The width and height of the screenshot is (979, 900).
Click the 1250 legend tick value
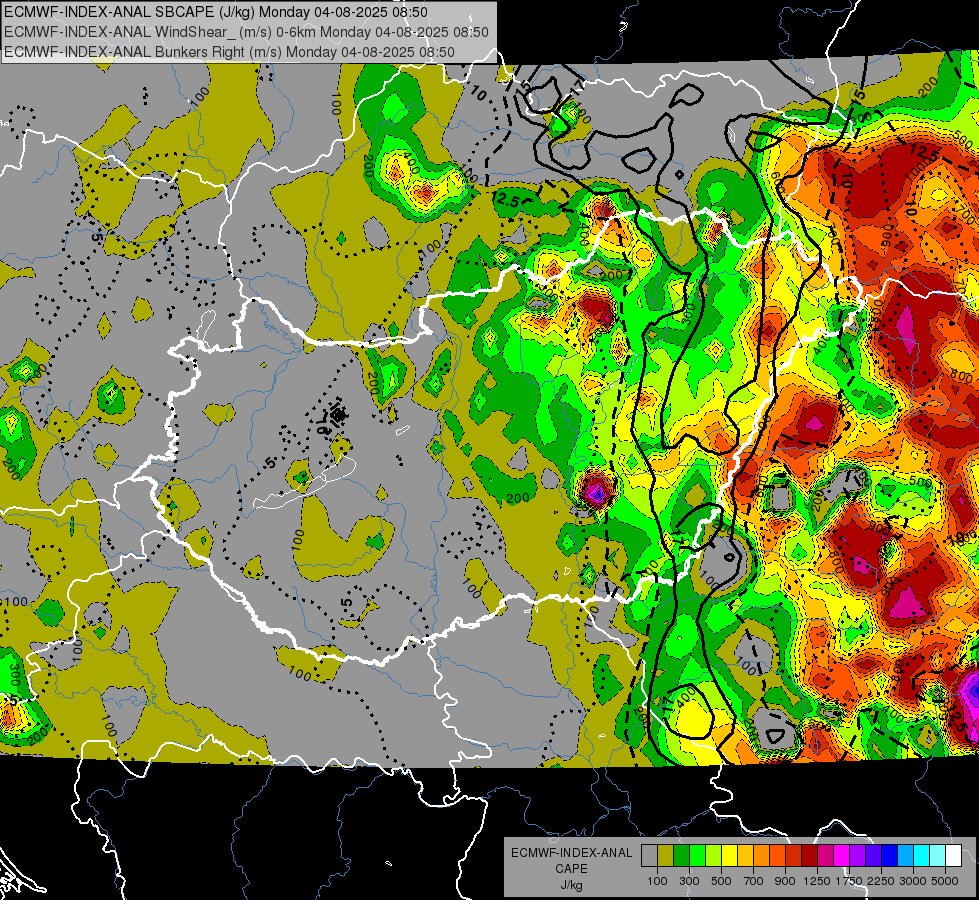(817, 881)
